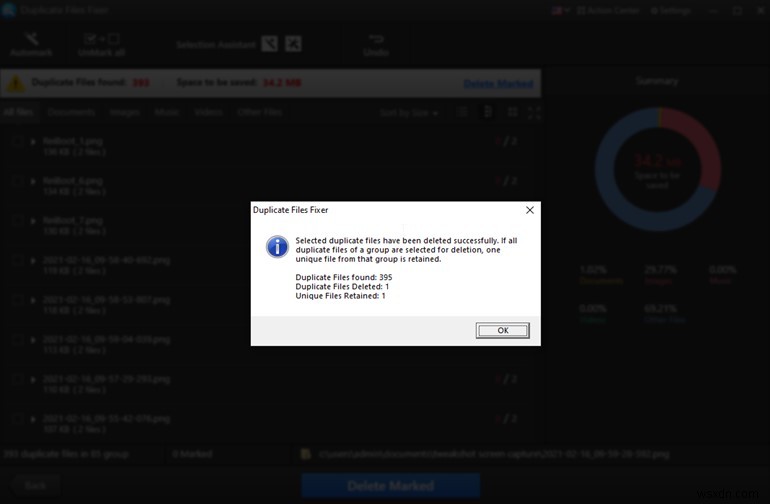This screenshot has width=770, height=504.
Task: Click the Duplicate Files Fixer app logo
Action: [x=8, y=10]
